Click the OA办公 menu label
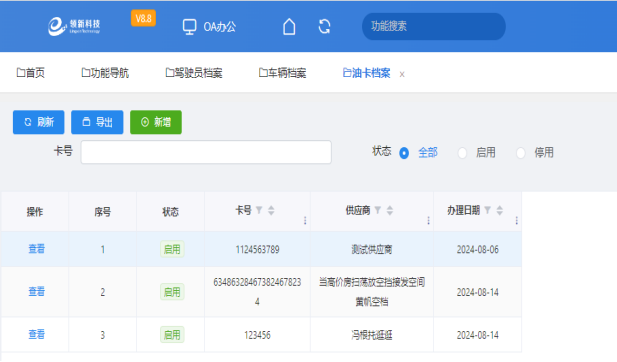Image resolution: width=617 pixels, height=362 pixels. click(220, 27)
